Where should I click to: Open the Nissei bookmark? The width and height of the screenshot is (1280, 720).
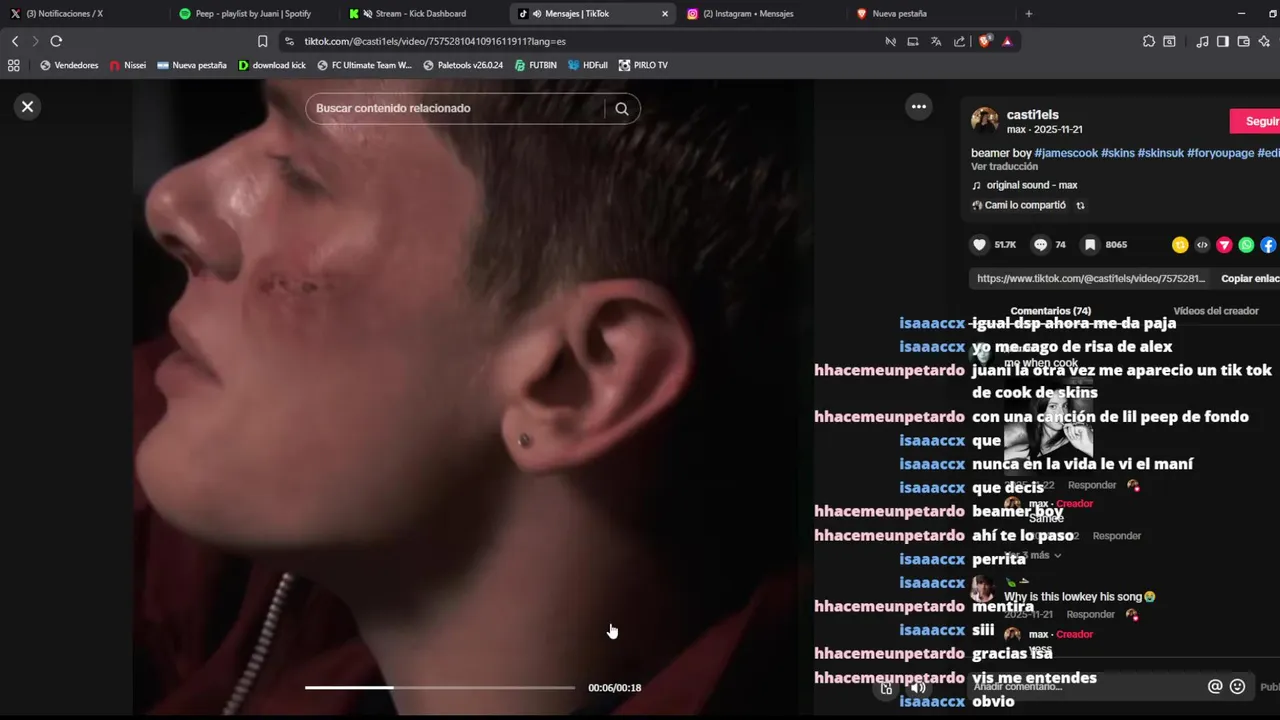tap(127, 65)
